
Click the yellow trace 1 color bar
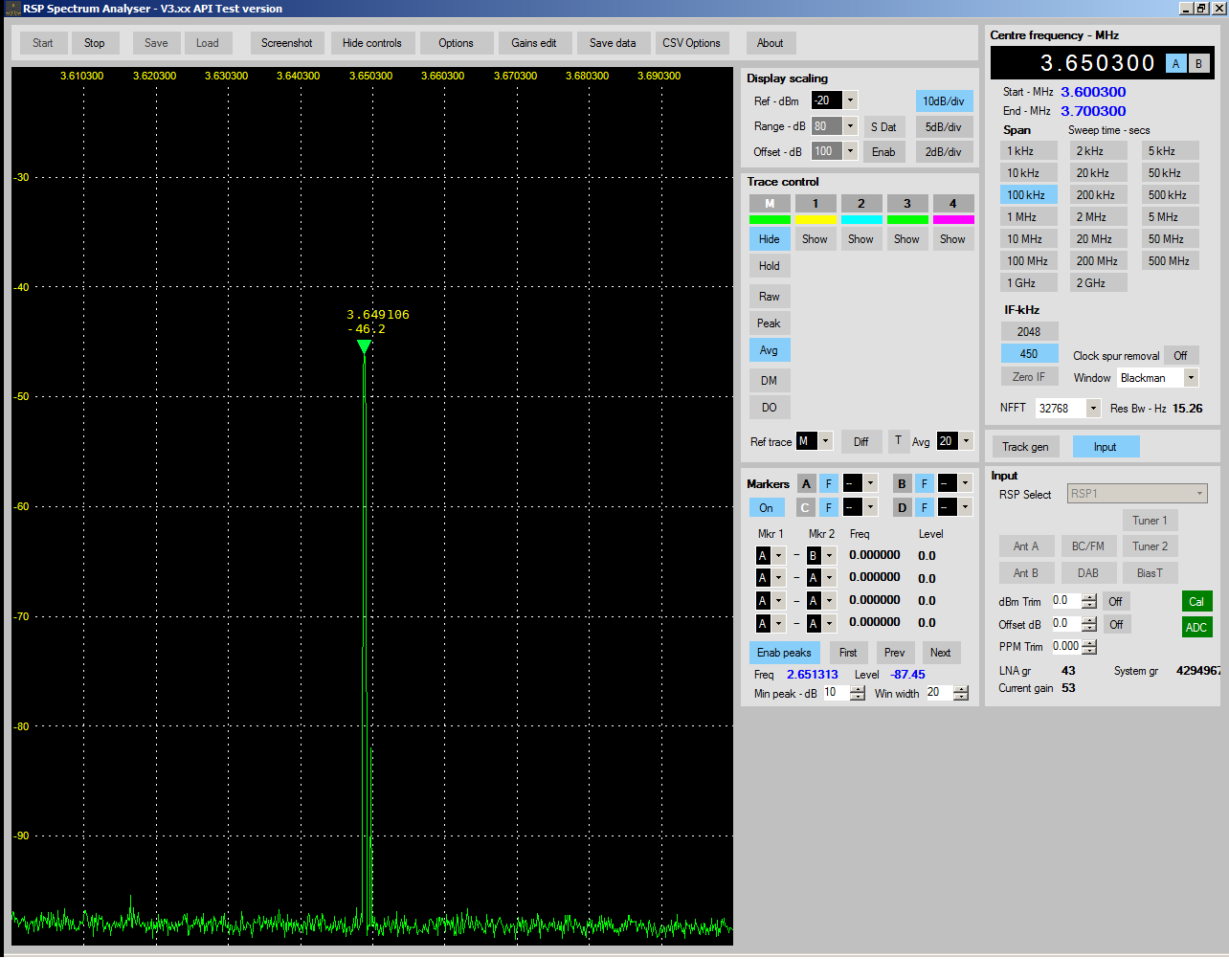[x=816, y=220]
